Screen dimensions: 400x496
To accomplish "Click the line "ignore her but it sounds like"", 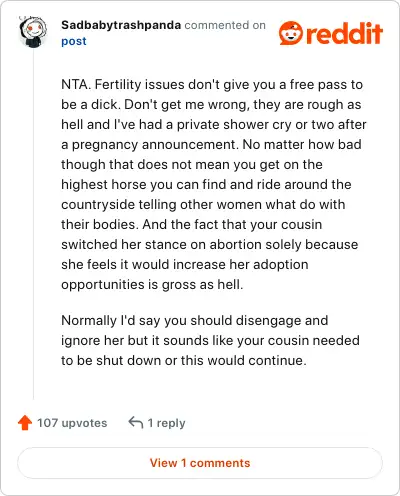I will click(x=210, y=341).
